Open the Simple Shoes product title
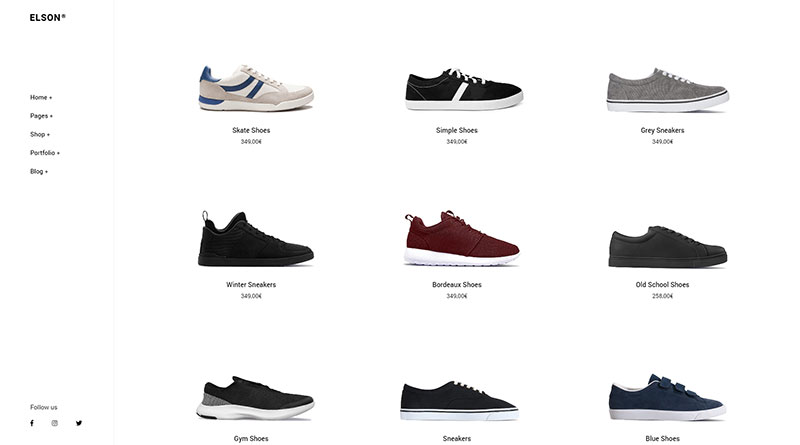 [x=457, y=130]
